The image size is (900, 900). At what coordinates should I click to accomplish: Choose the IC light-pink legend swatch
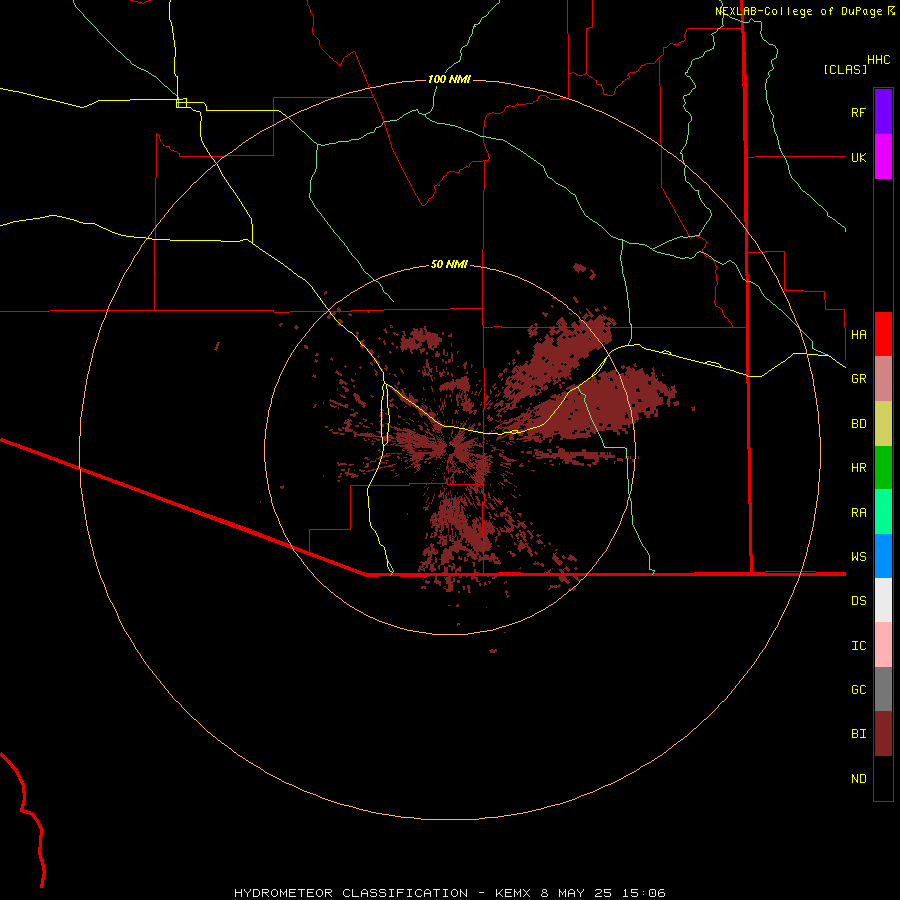click(883, 645)
